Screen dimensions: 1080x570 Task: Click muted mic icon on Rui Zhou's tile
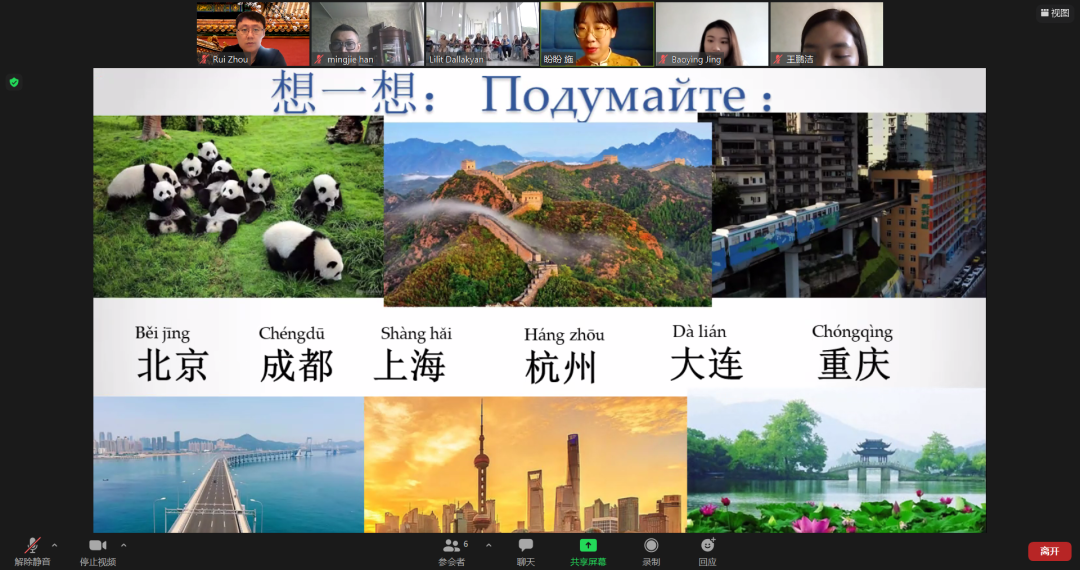204,59
